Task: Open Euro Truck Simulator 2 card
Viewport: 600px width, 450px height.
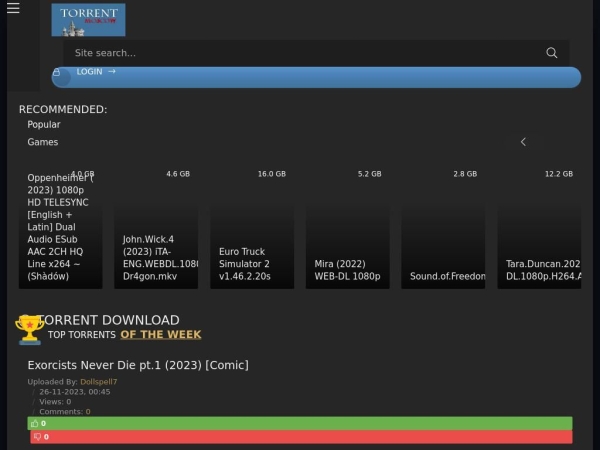Action: 252,228
